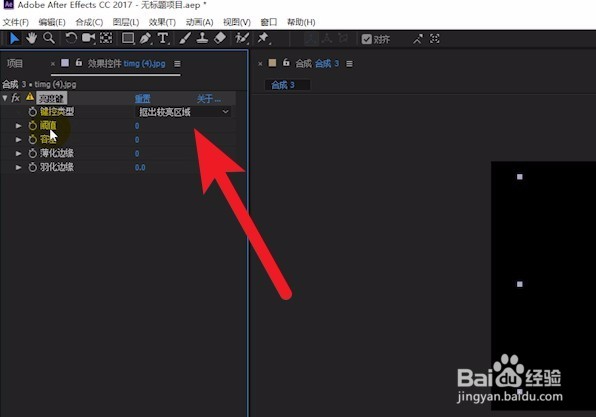Select the Hand tool

click(31, 38)
